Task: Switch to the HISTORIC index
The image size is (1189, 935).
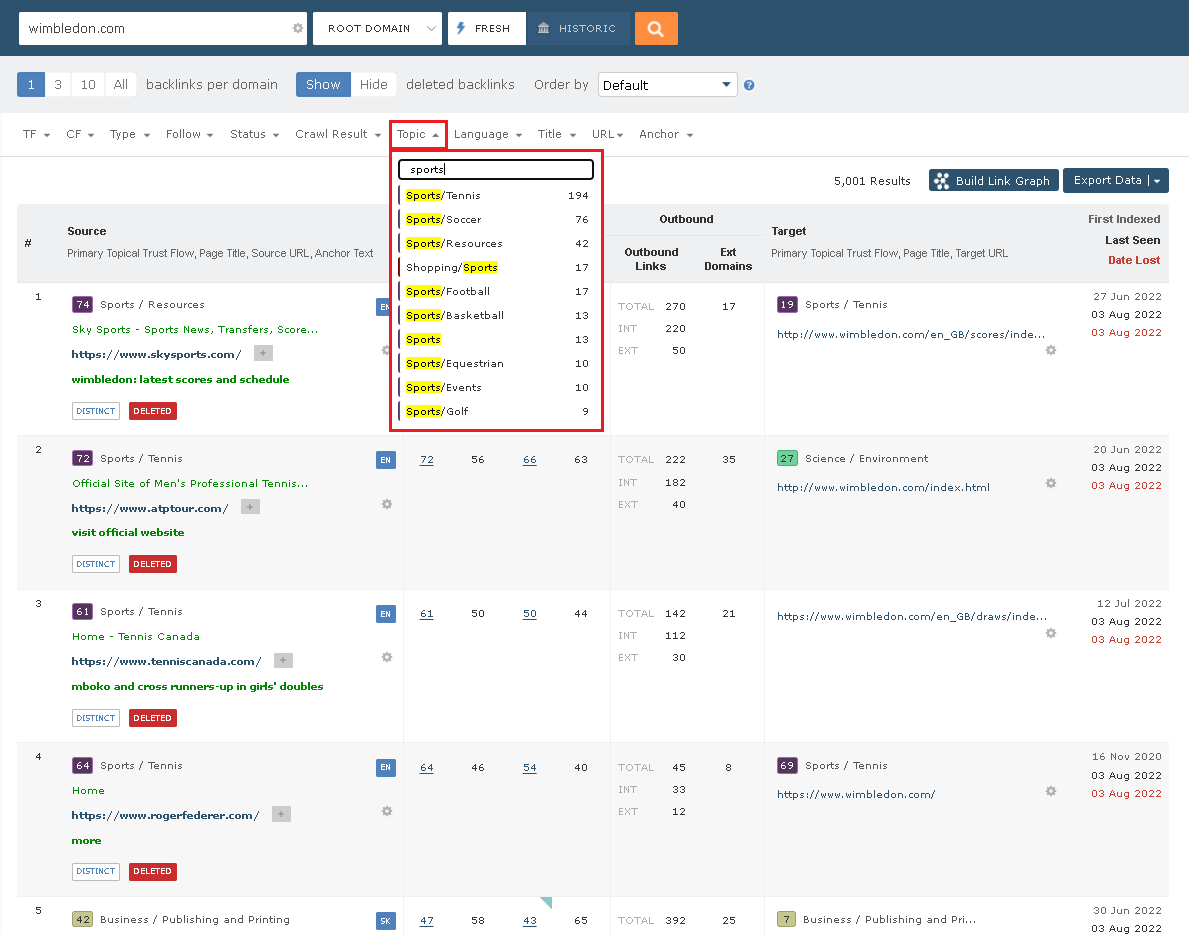Action: (x=578, y=28)
